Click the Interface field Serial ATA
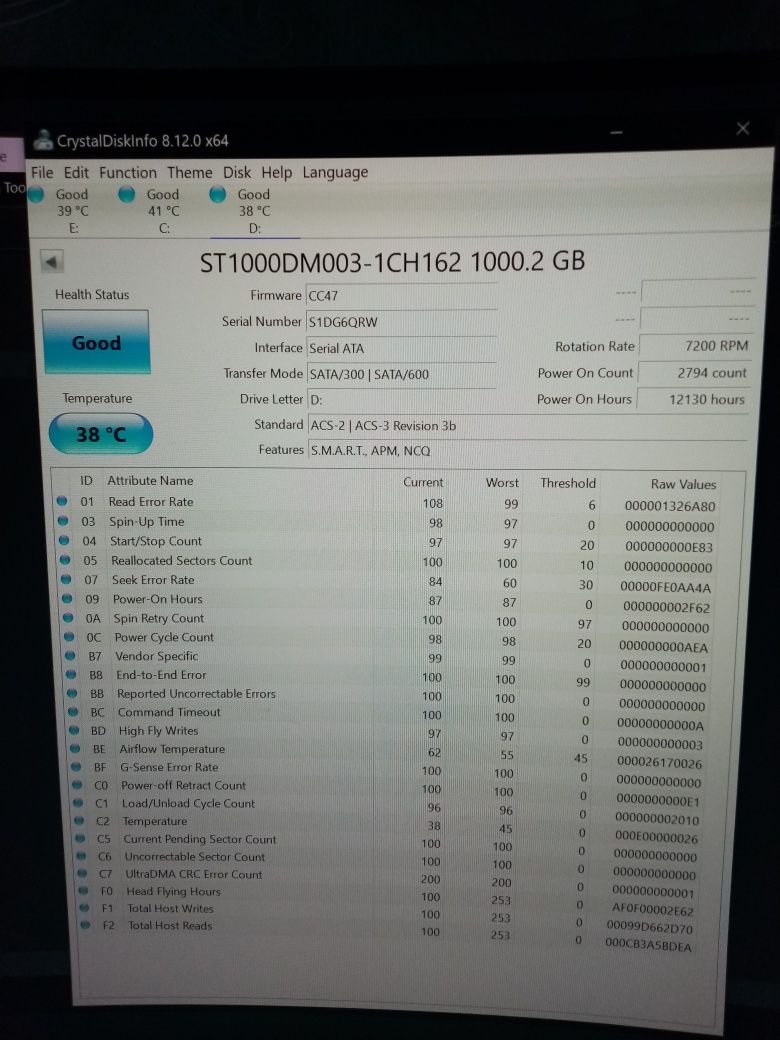The image size is (780, 1040). [401, 348]
